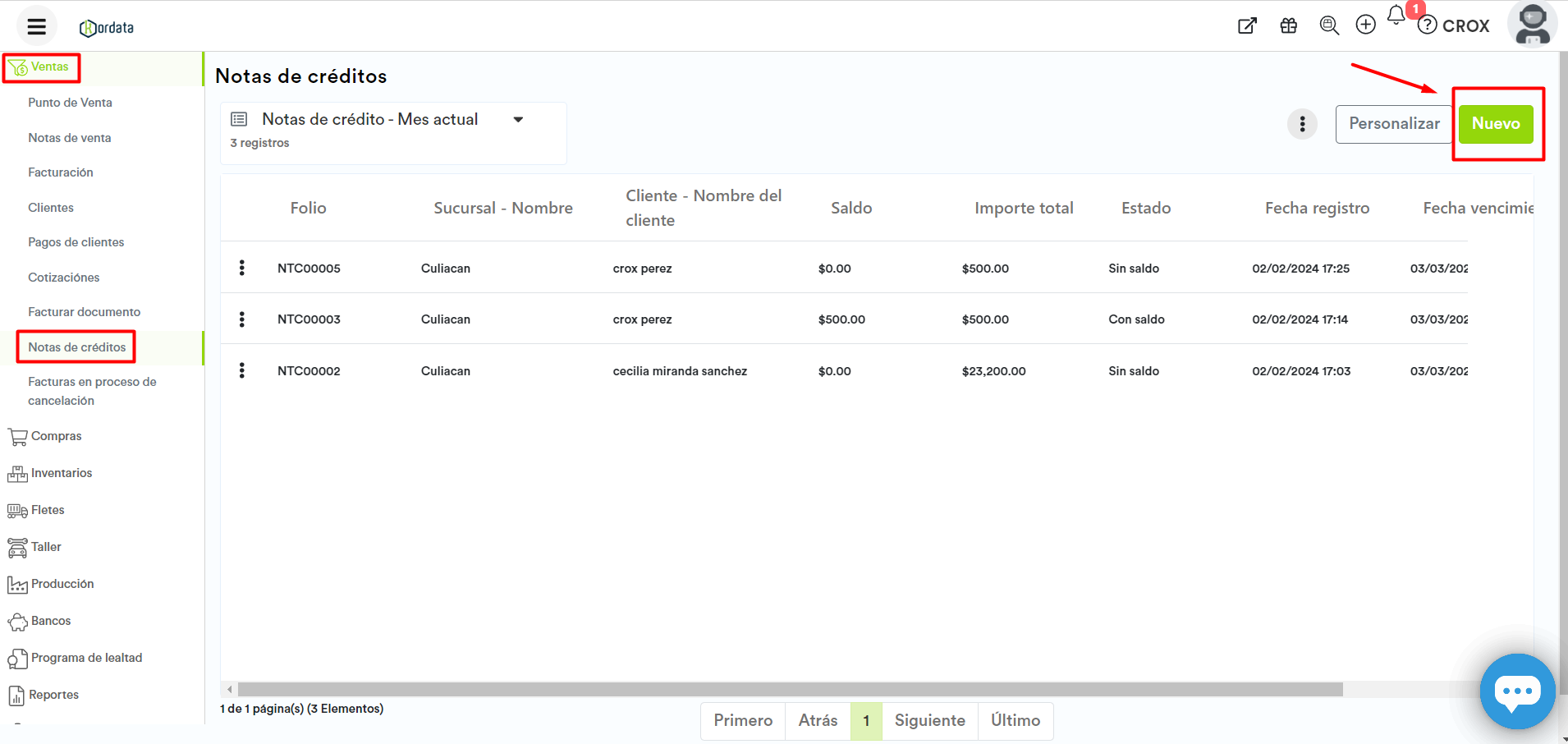This screenshot has width=1568, height=744.
Task: Click the gift box icon
Action: click(1288, 25)
